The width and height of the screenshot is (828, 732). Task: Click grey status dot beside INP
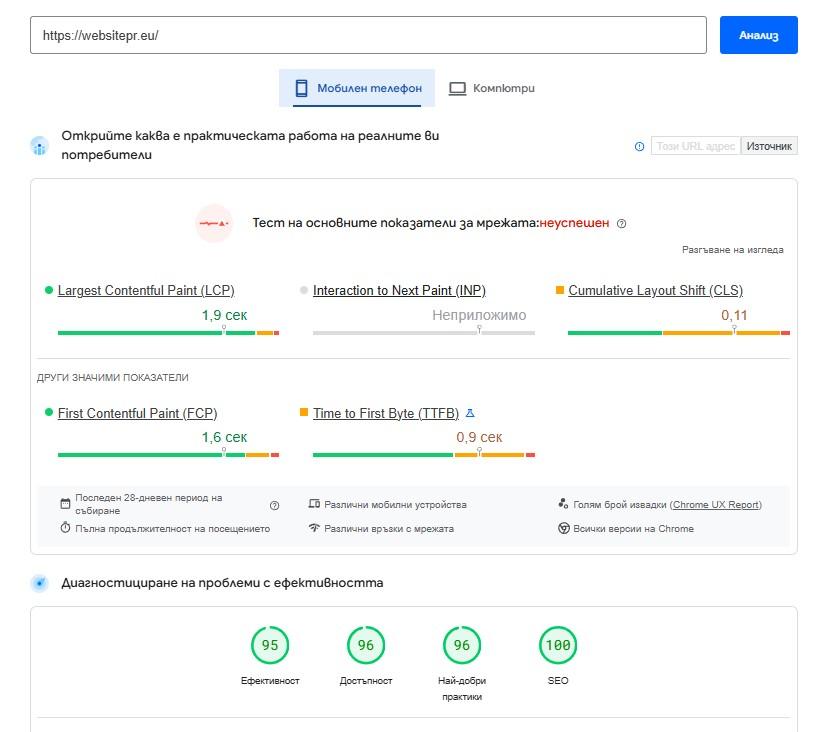tap(304, 290)
